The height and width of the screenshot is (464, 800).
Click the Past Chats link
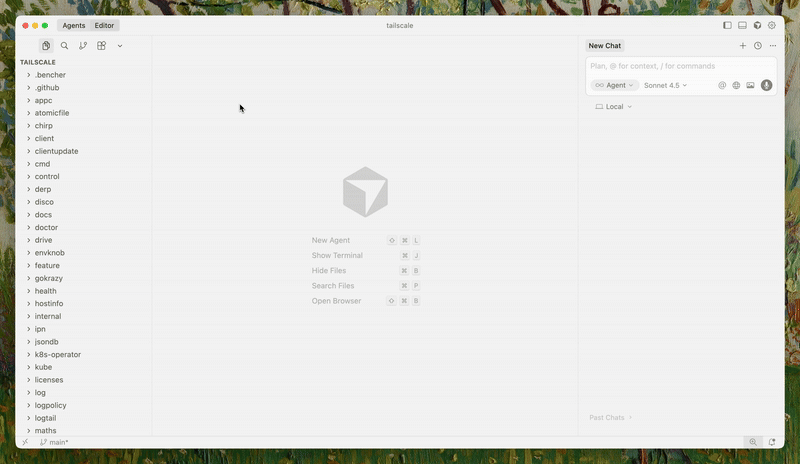point(610,418)
